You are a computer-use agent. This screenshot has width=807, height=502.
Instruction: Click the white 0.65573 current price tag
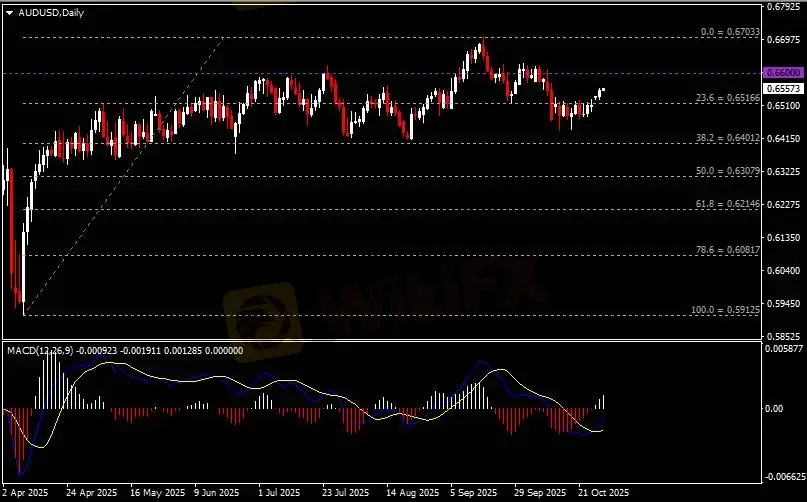tap(781, 88)
